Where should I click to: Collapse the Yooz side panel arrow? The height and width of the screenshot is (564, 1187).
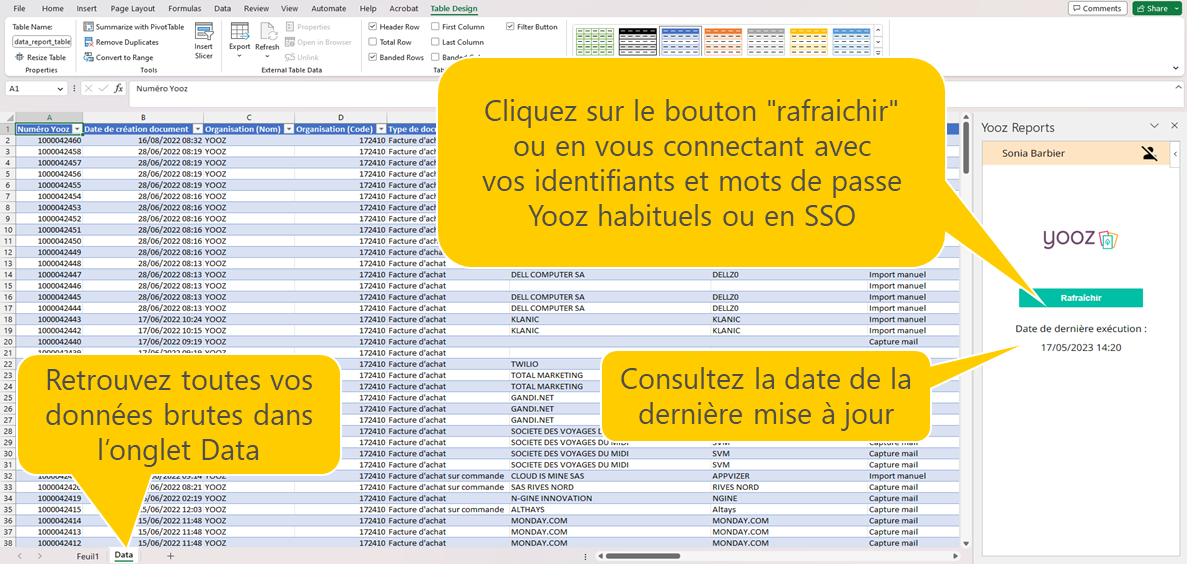click(x=1175, y=154)
